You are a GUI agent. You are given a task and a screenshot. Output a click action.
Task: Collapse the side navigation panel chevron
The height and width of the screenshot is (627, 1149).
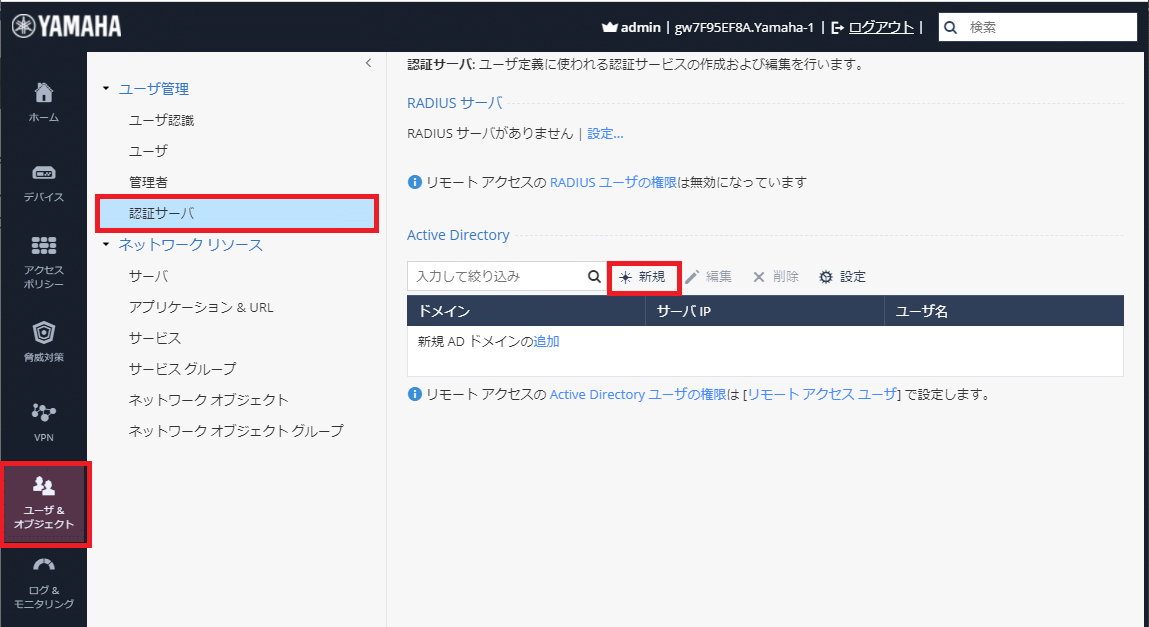[368, 63]
